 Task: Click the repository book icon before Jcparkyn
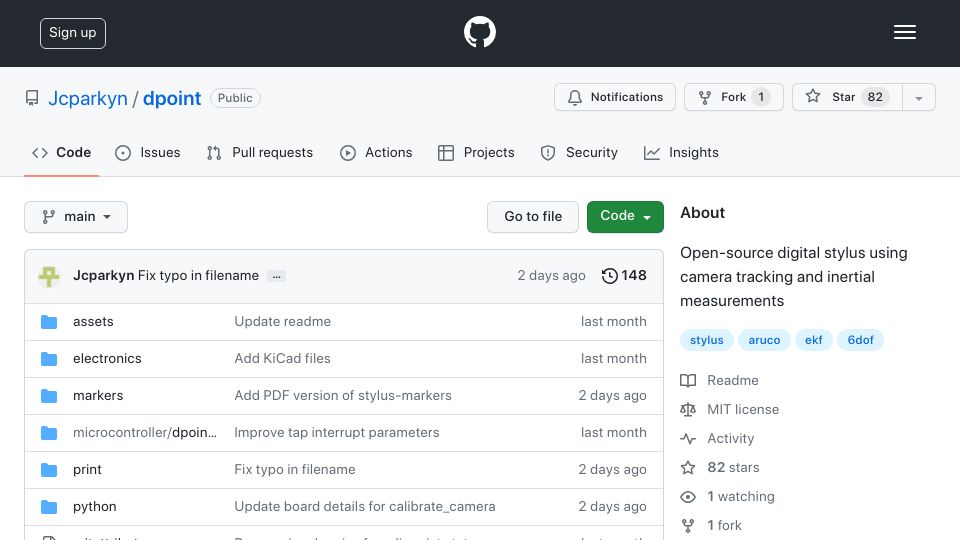point(32,98)
